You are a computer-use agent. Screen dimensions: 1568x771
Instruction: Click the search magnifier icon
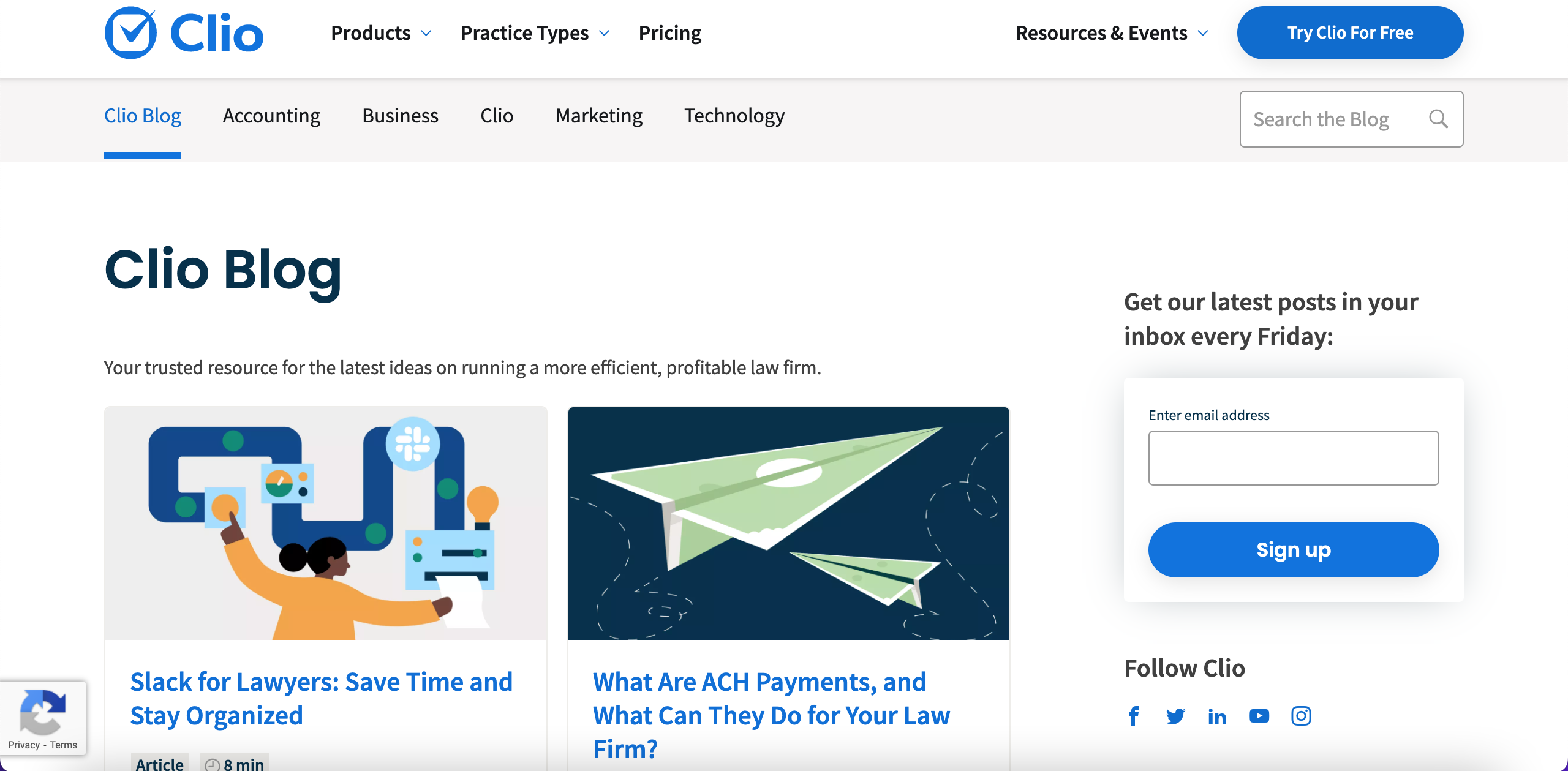click(1438, 119)
